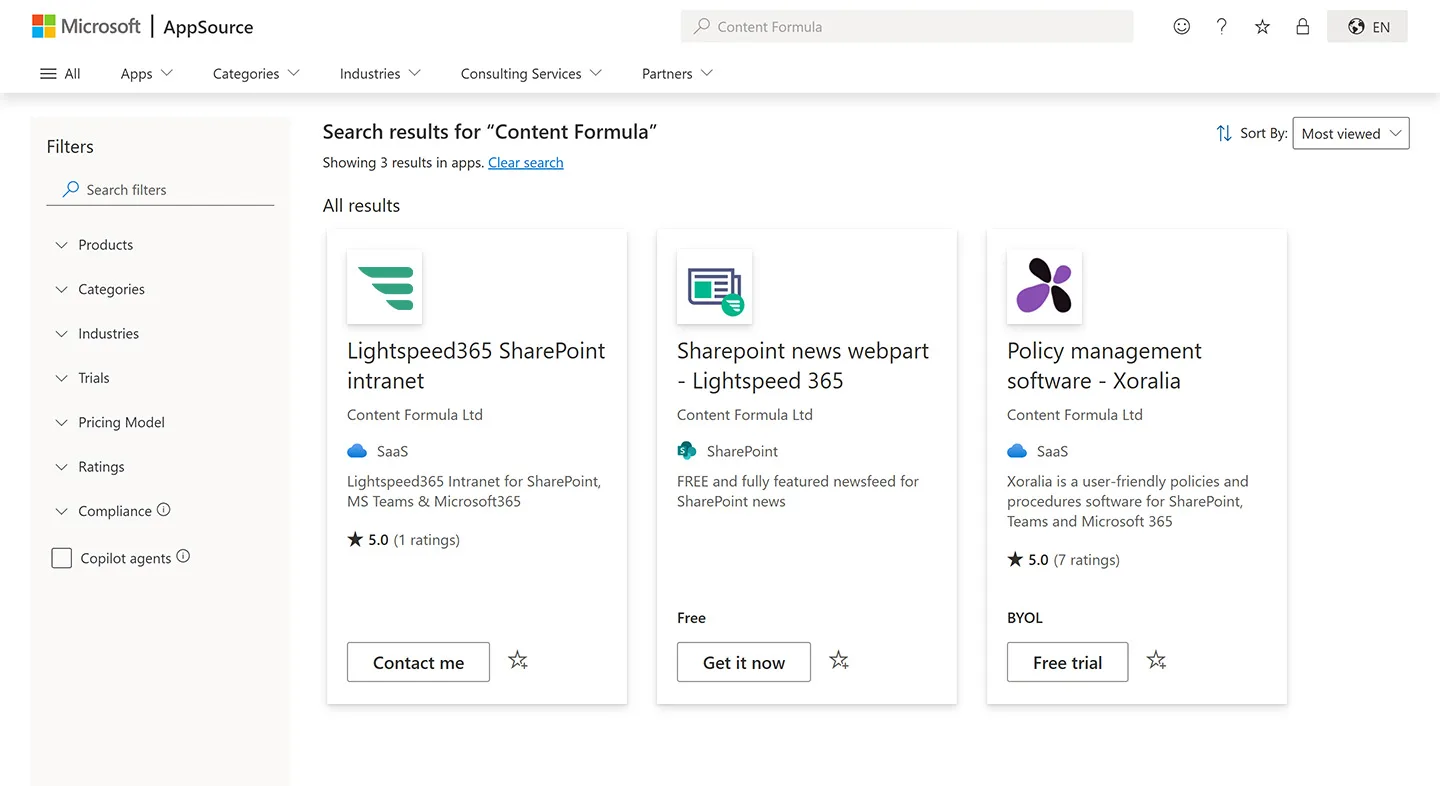The image size is (1440, 786).
Task: Open Sharepoint news webpart - Lightspeed 365 title
Action: 803,366
